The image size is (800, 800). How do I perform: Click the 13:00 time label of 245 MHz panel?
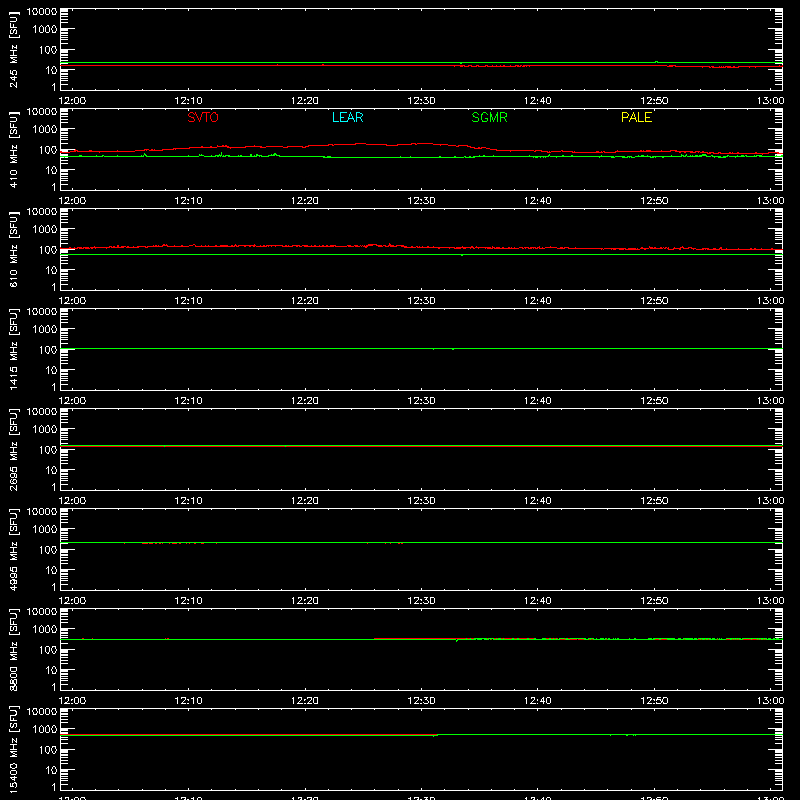770,101
